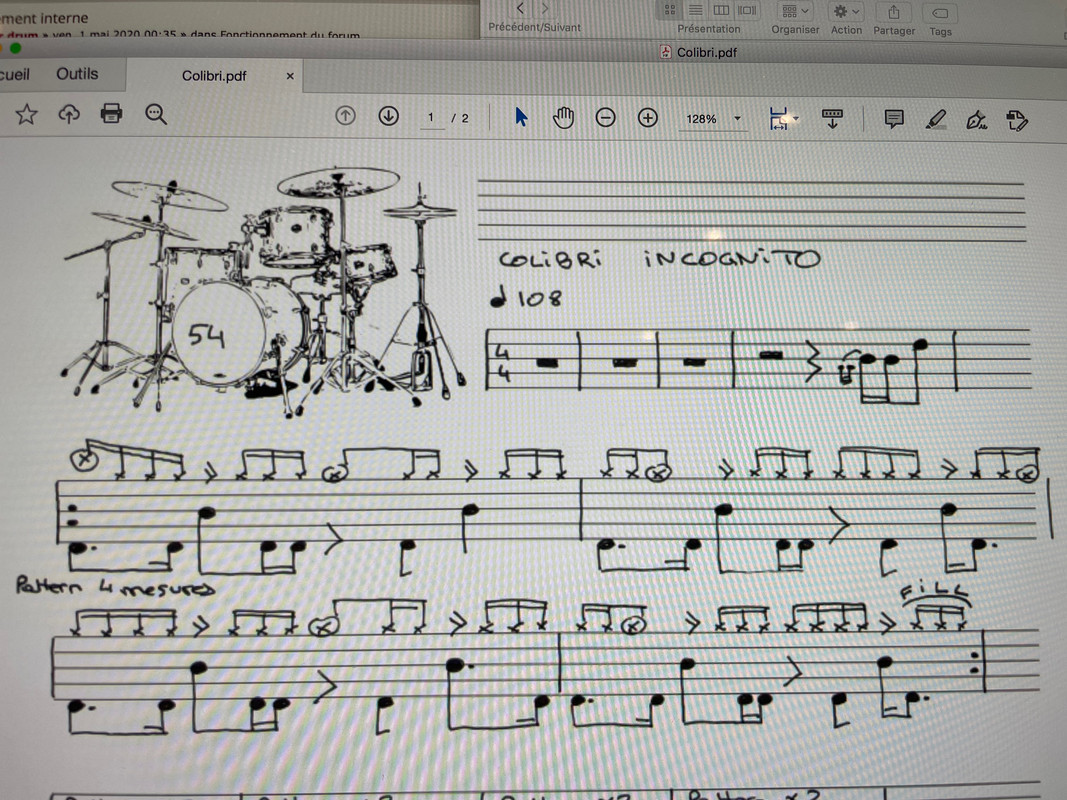The image size is (1067, 800).
Task: Switch Finder to gallery view
Action: (x=747, y=10)
